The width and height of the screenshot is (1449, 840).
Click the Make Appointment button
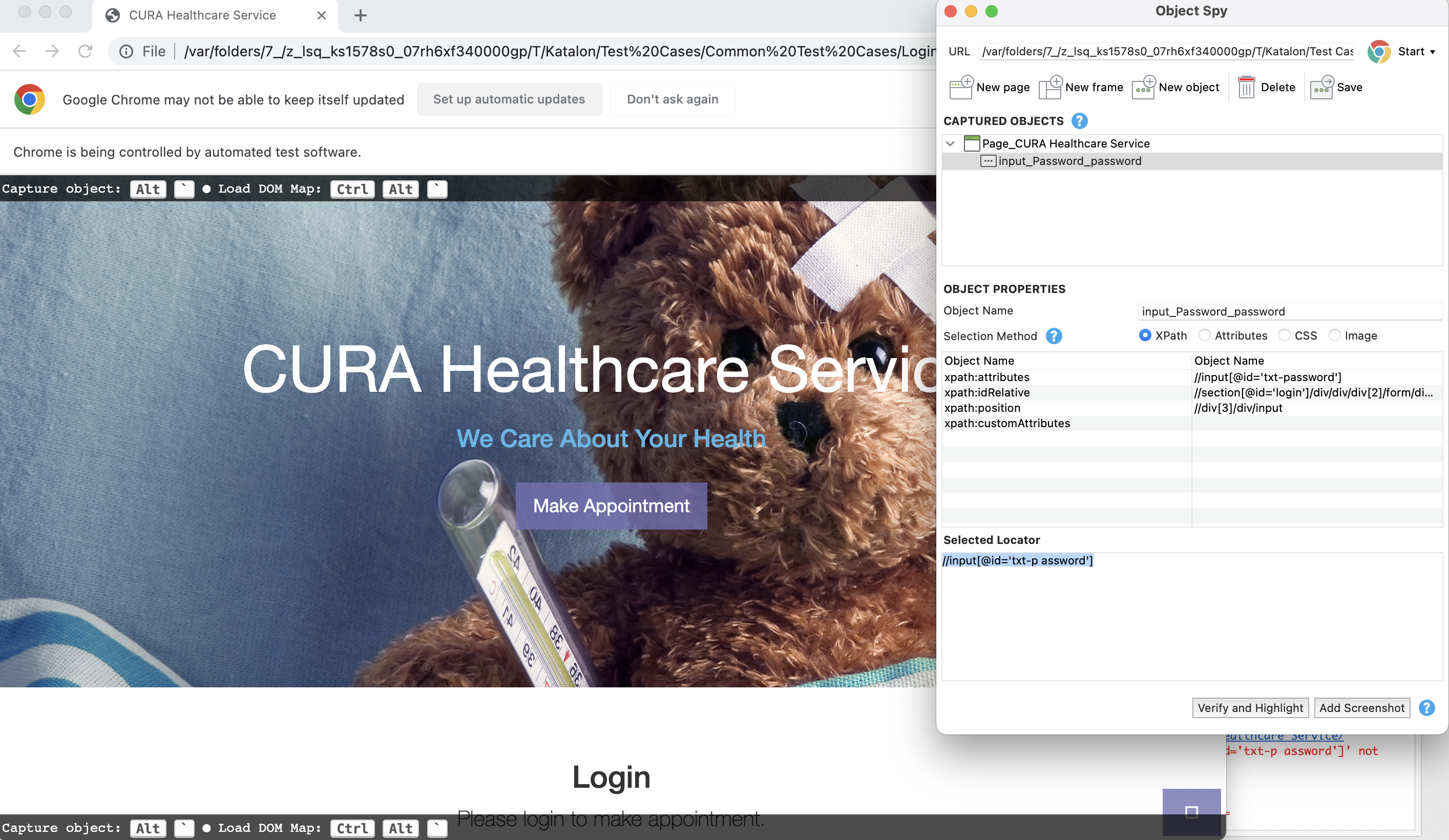(x=611, y=506)
